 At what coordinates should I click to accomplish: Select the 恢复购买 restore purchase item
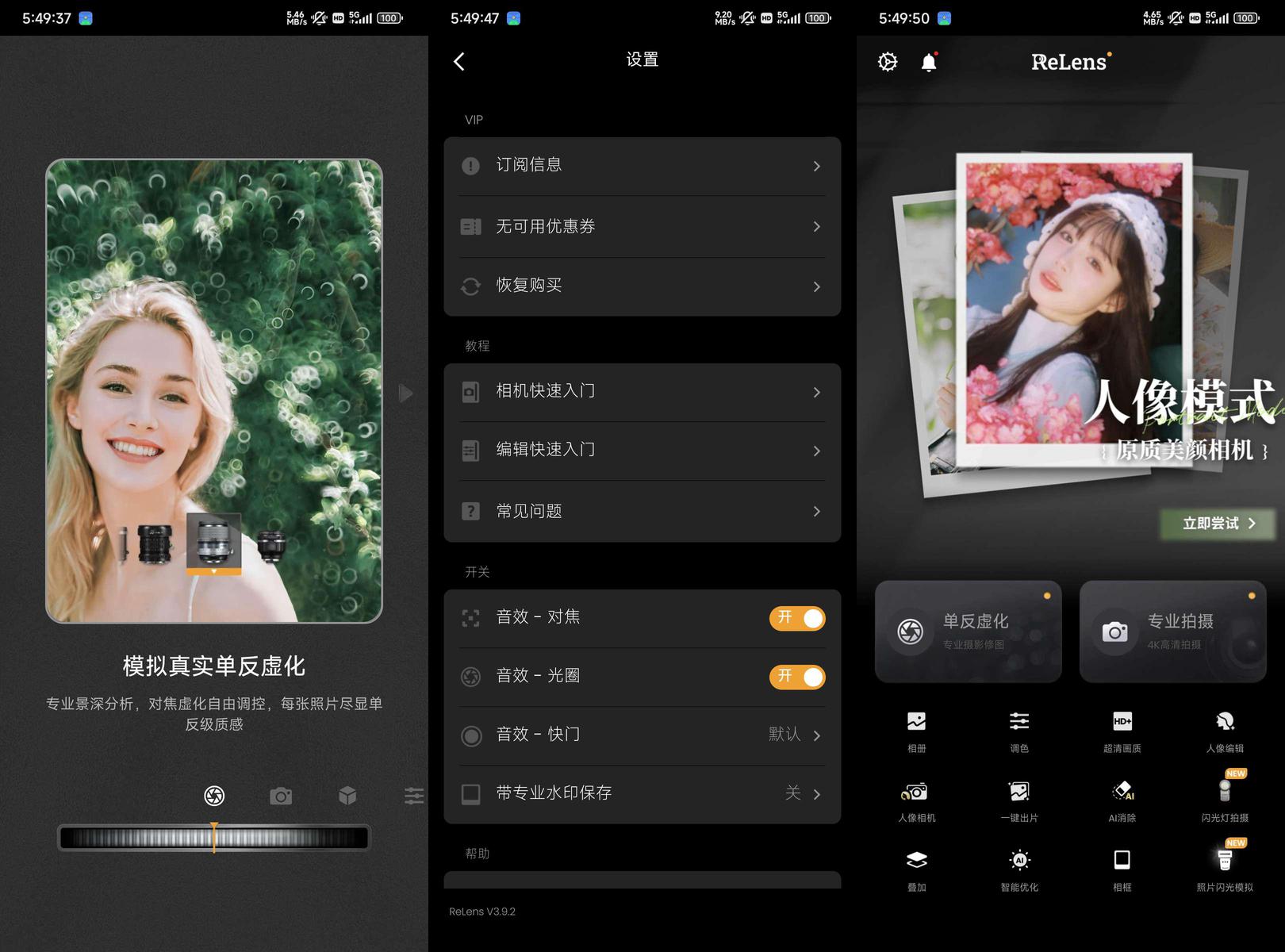[x=642, y=286]
